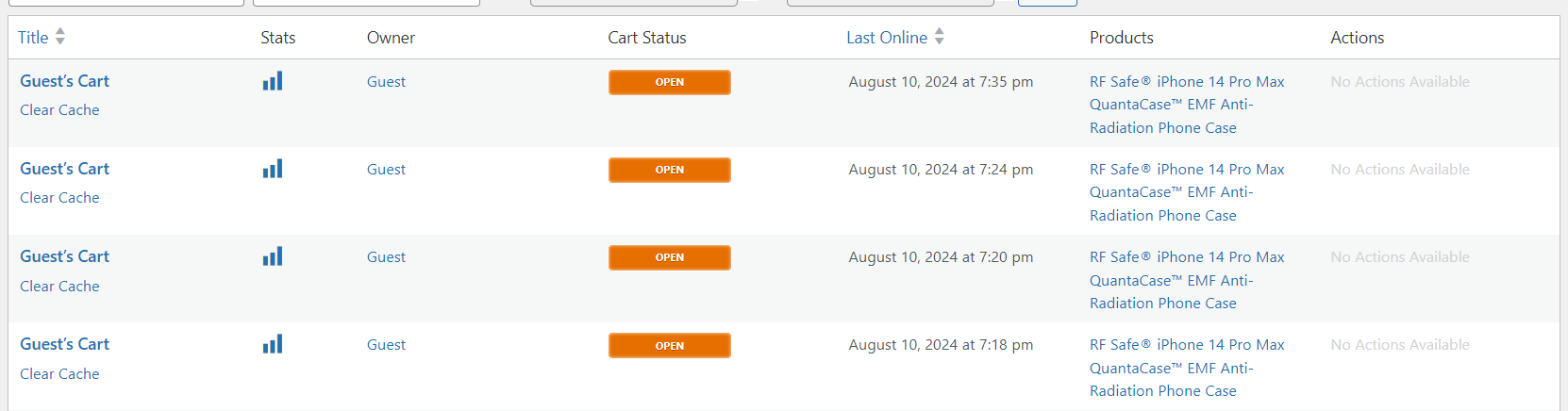Click OPEN status badge of 7:24 pm cart
Screen dimensions: 1568x411
click(669, 170)
